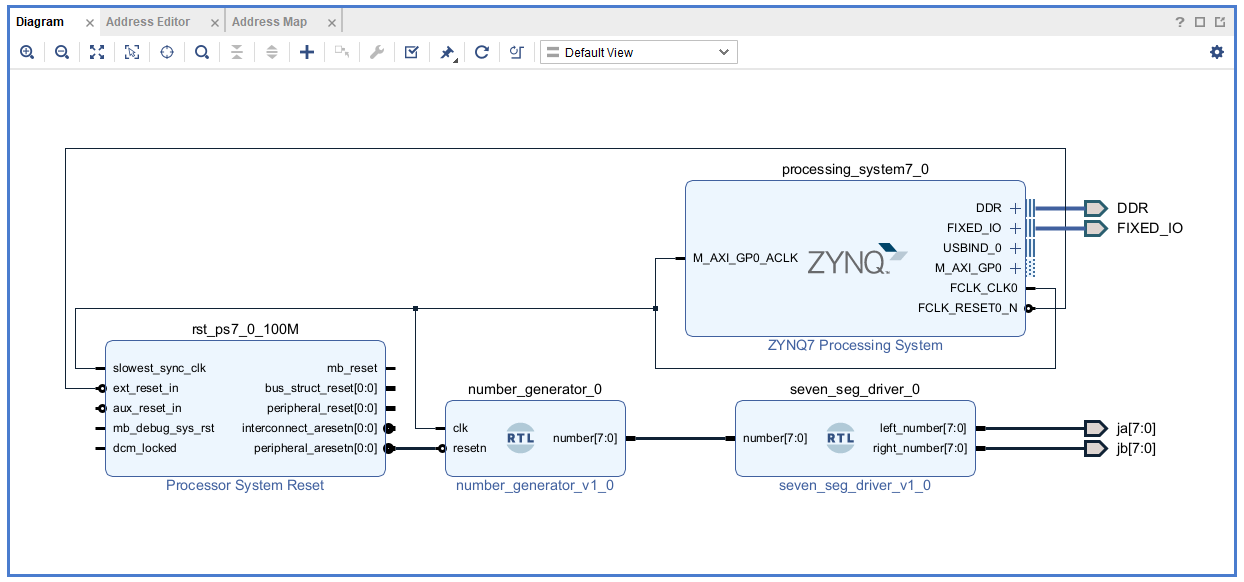Click the Auto-fit selection crosshair icon
Viewport: 1244px width, 582px height.
[167, 52]
